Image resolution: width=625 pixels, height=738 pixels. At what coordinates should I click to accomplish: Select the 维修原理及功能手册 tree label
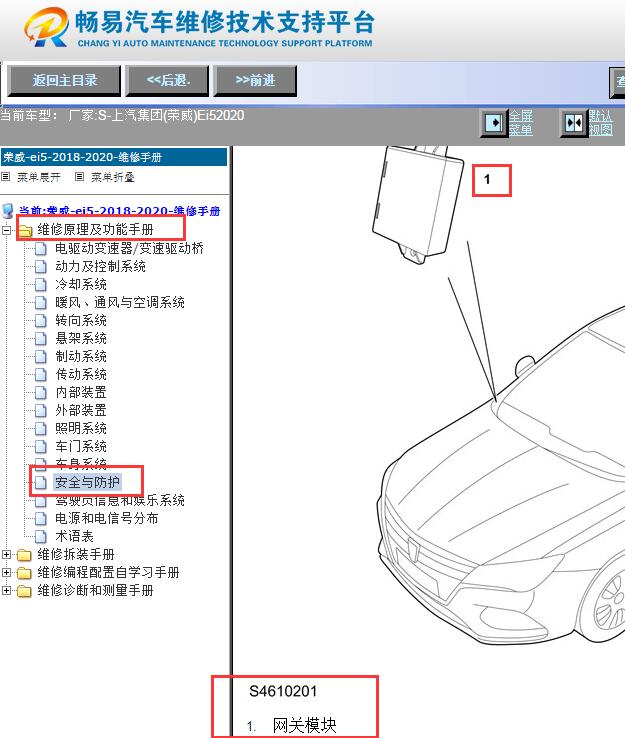[96, 229]
